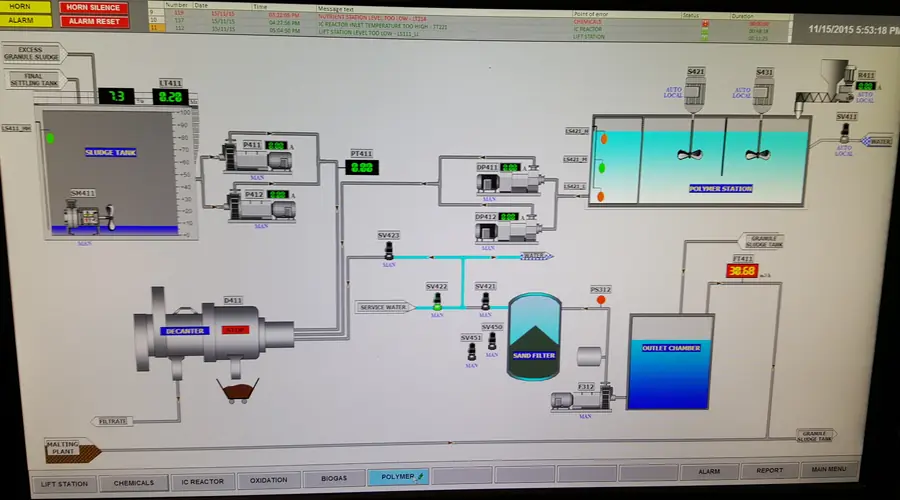Image resolution: width=900 pixels, height=500 pixels.
Task: Select valve SV450 icon
Action: pos(492,341)
